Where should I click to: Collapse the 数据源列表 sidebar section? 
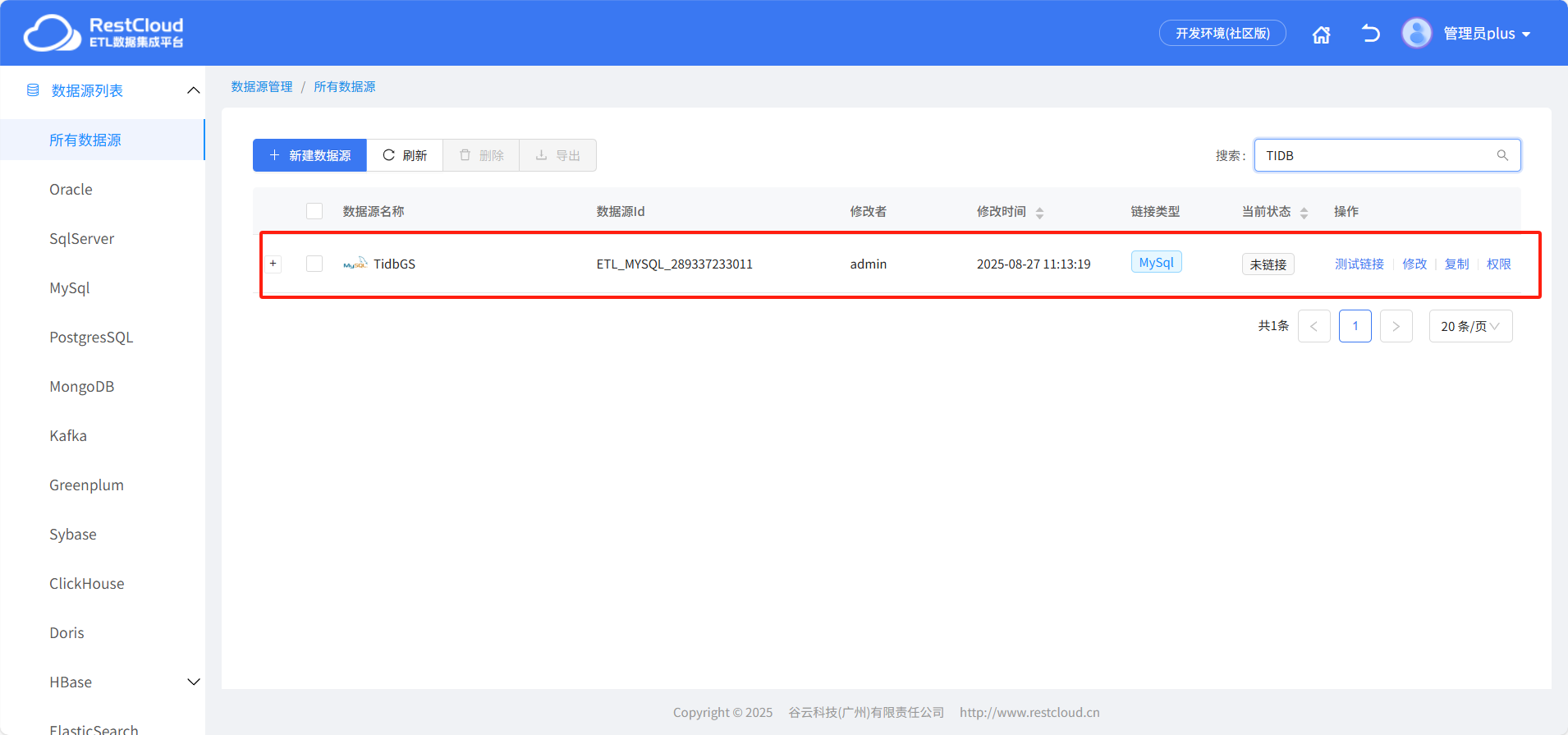pos(194,90)
